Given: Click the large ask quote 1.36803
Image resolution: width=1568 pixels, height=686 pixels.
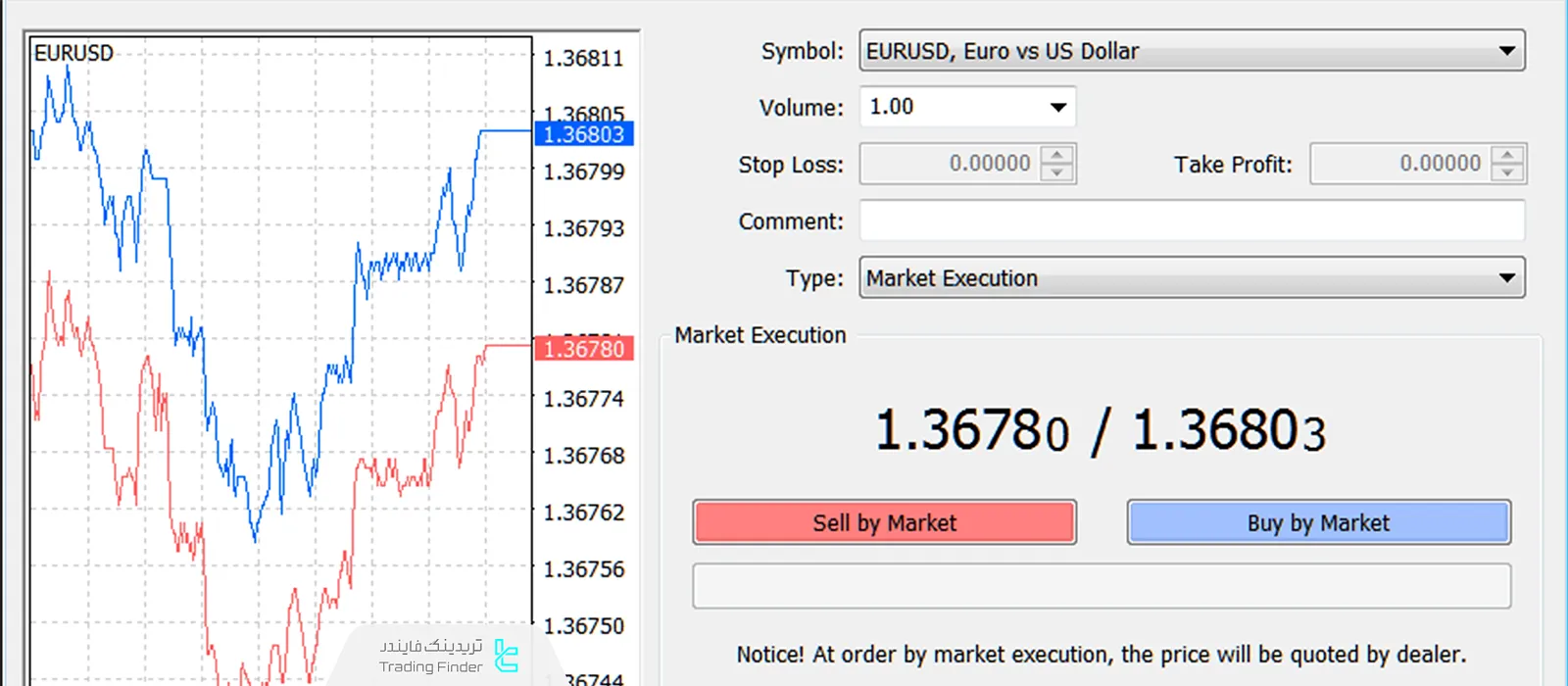Looking at the screenshot, I should (x=1229, y=431).
